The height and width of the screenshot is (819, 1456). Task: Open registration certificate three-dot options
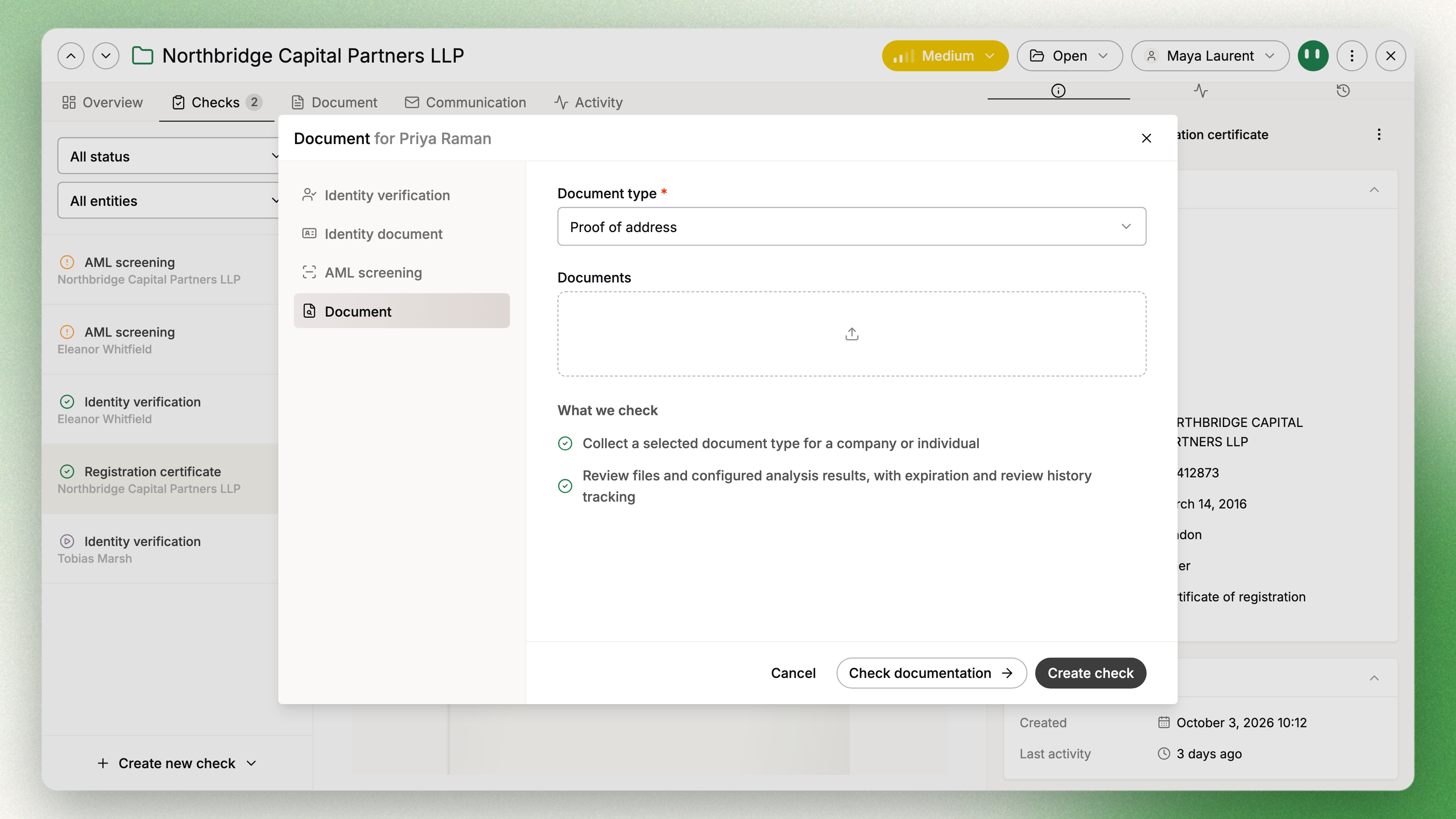click(x=1379, y=135)
